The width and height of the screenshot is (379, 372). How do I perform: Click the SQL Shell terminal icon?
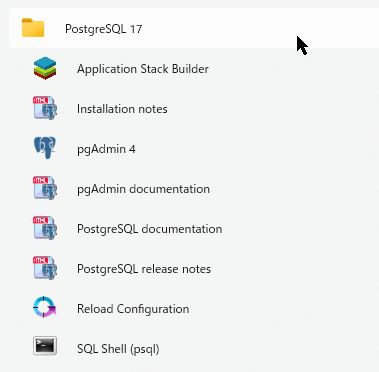point(45,346)
